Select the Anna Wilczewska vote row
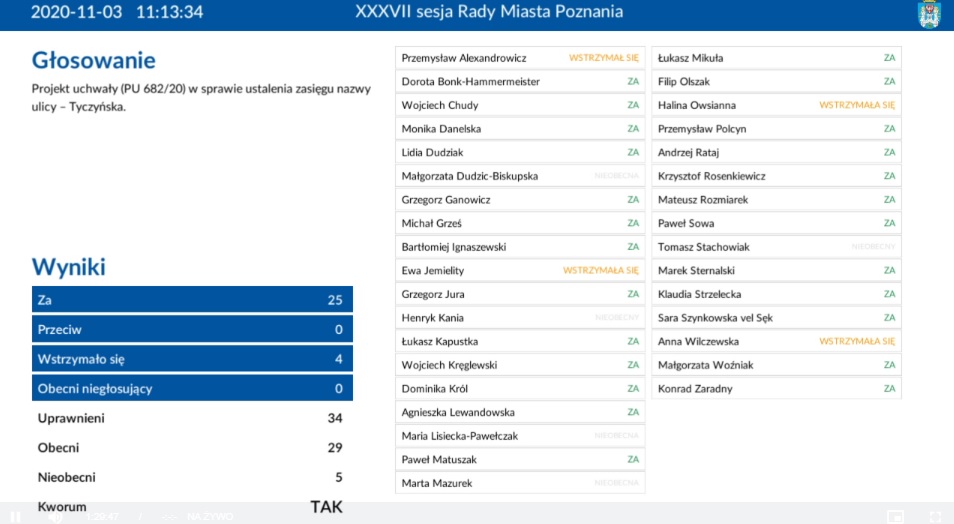Screen dimensions: 954x524 tap(776, 341)
